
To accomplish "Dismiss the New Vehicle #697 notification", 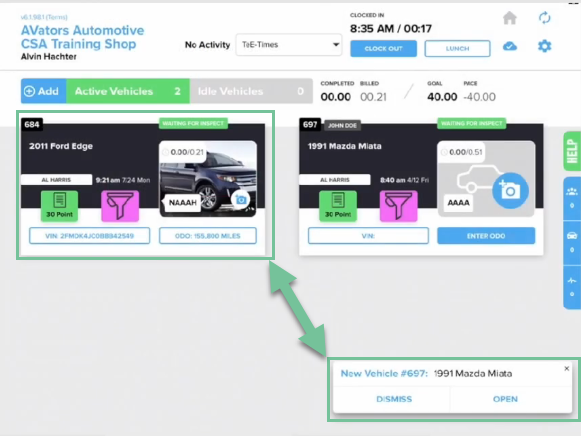I will coord(394,399).
